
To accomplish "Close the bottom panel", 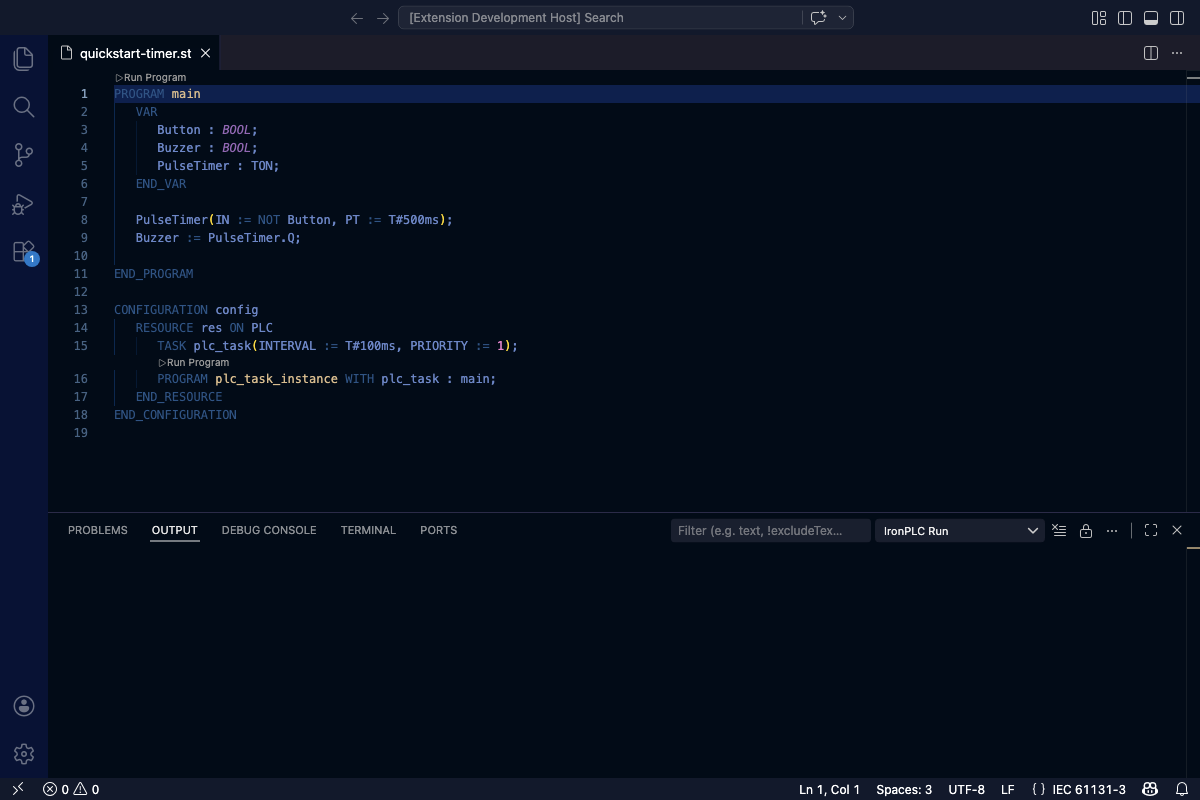I will pos(1177,531).
